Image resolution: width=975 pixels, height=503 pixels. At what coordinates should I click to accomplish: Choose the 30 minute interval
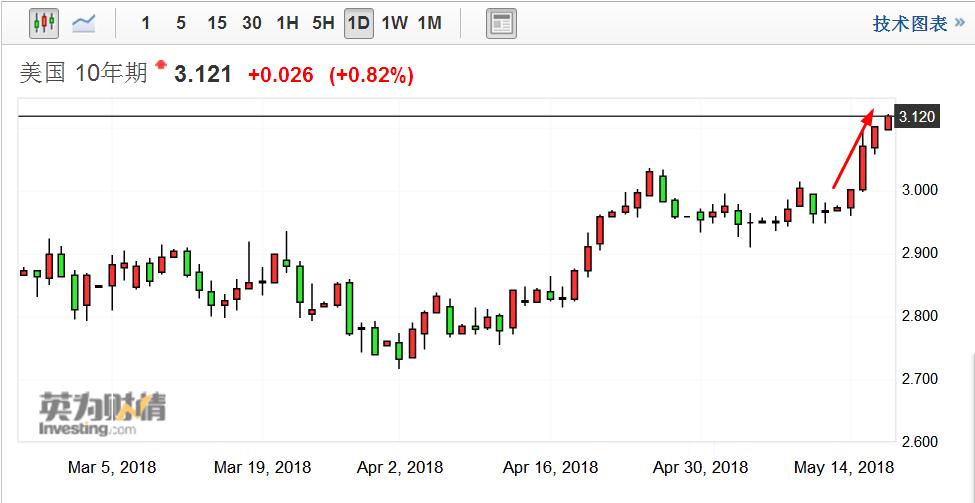tap(252, 24)
